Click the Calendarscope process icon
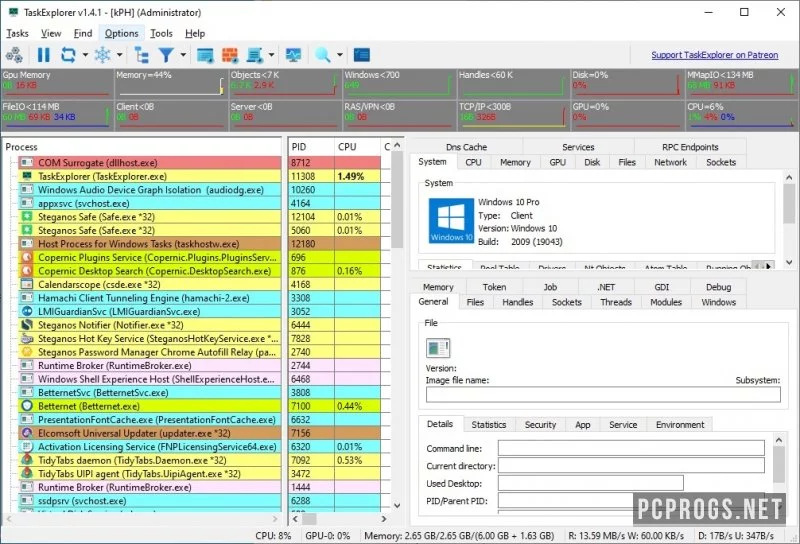The height and width of the screenshot is (544, 800). (x=27, y=284)
